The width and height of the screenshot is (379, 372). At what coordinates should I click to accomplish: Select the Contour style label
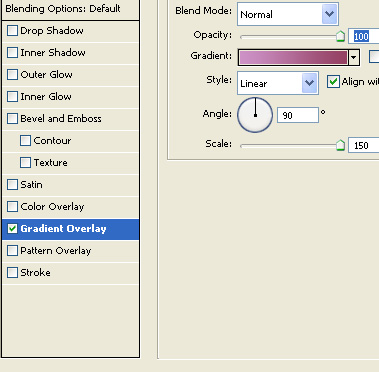pos(52,141)
